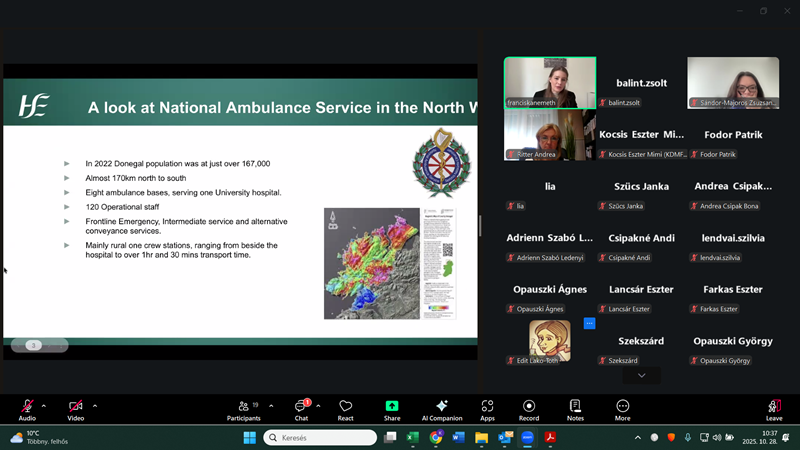Open AI Companion
This screenshot has width=800, height=450.
[441, 408]
